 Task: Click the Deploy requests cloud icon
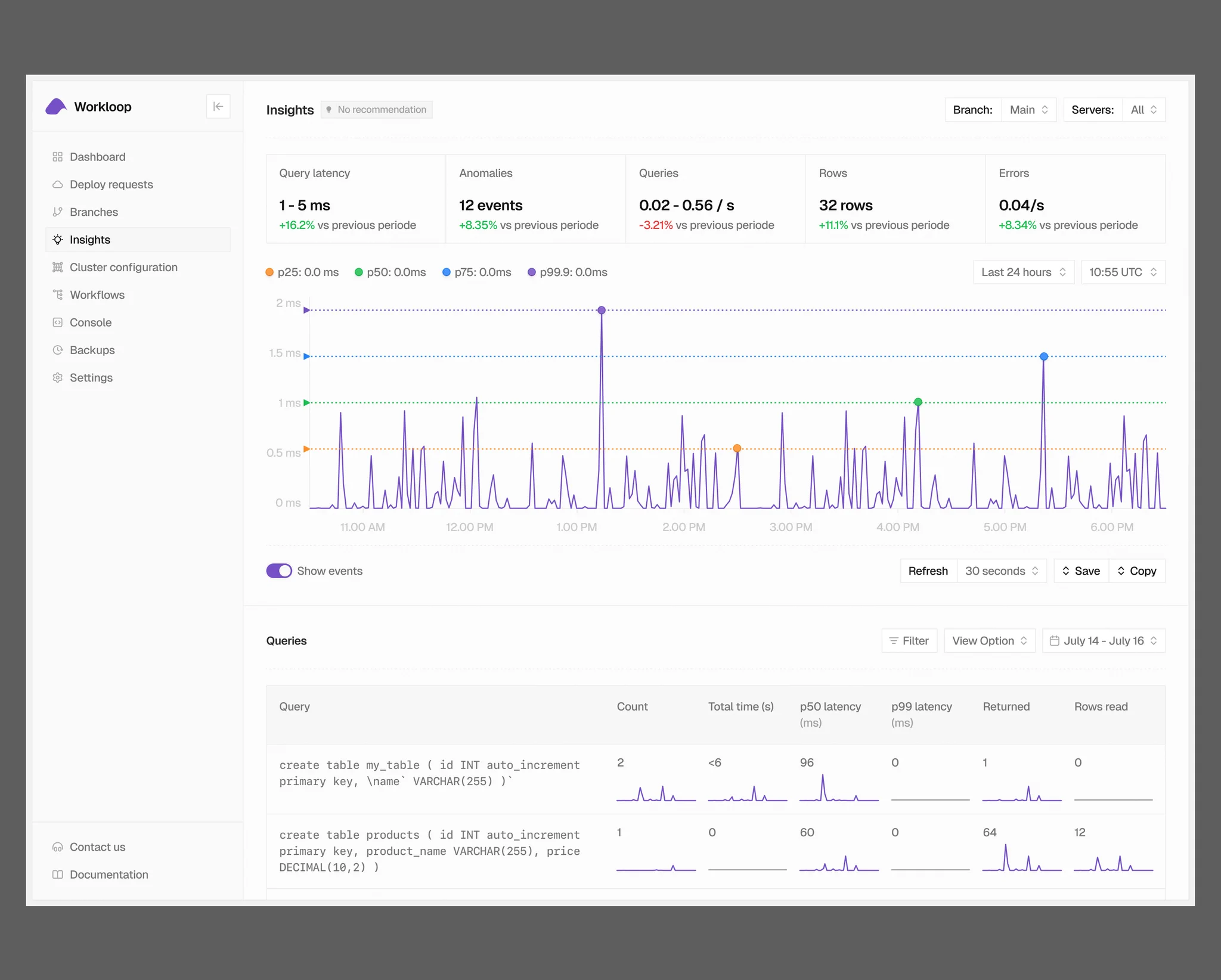click(x=57, y=185)
